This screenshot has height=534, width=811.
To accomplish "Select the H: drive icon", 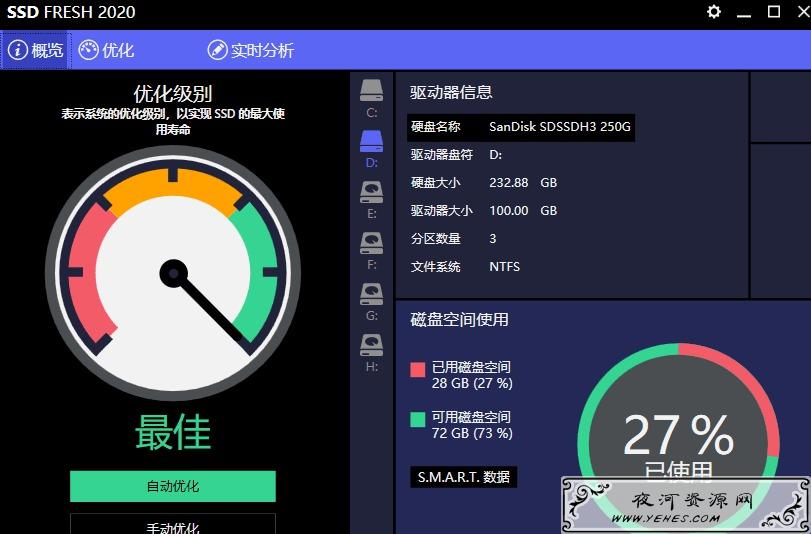I will [371, 345].
